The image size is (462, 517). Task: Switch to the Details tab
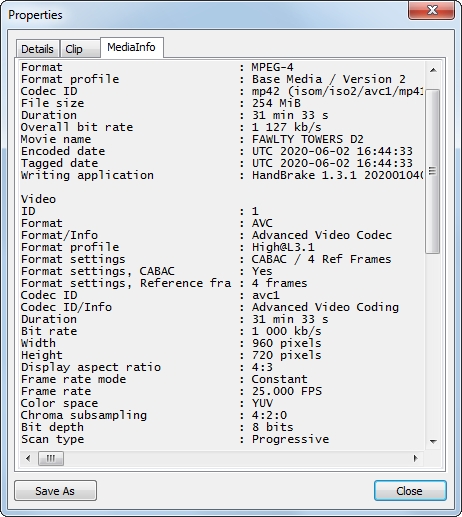click(38, 49)
